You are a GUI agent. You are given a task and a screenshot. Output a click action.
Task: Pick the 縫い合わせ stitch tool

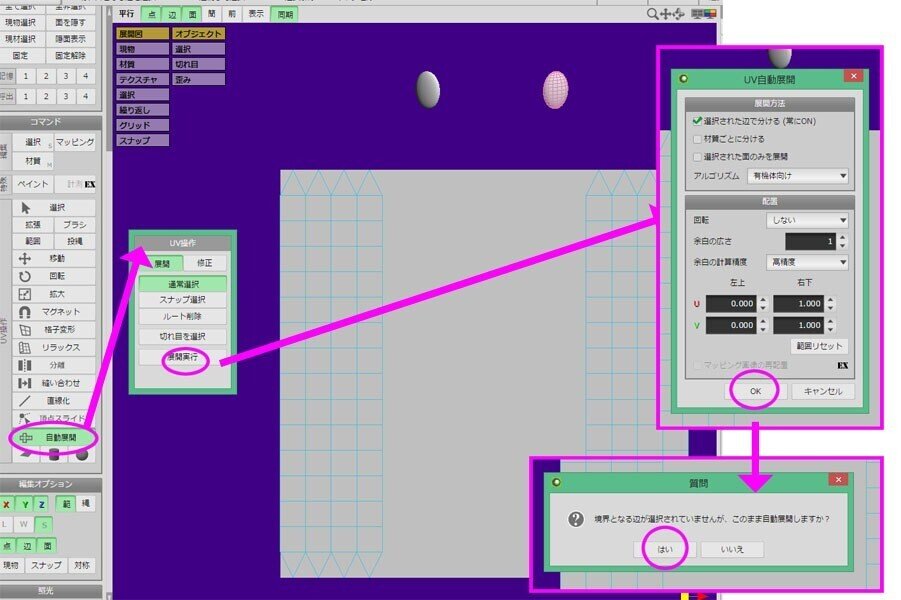(53, 383)
